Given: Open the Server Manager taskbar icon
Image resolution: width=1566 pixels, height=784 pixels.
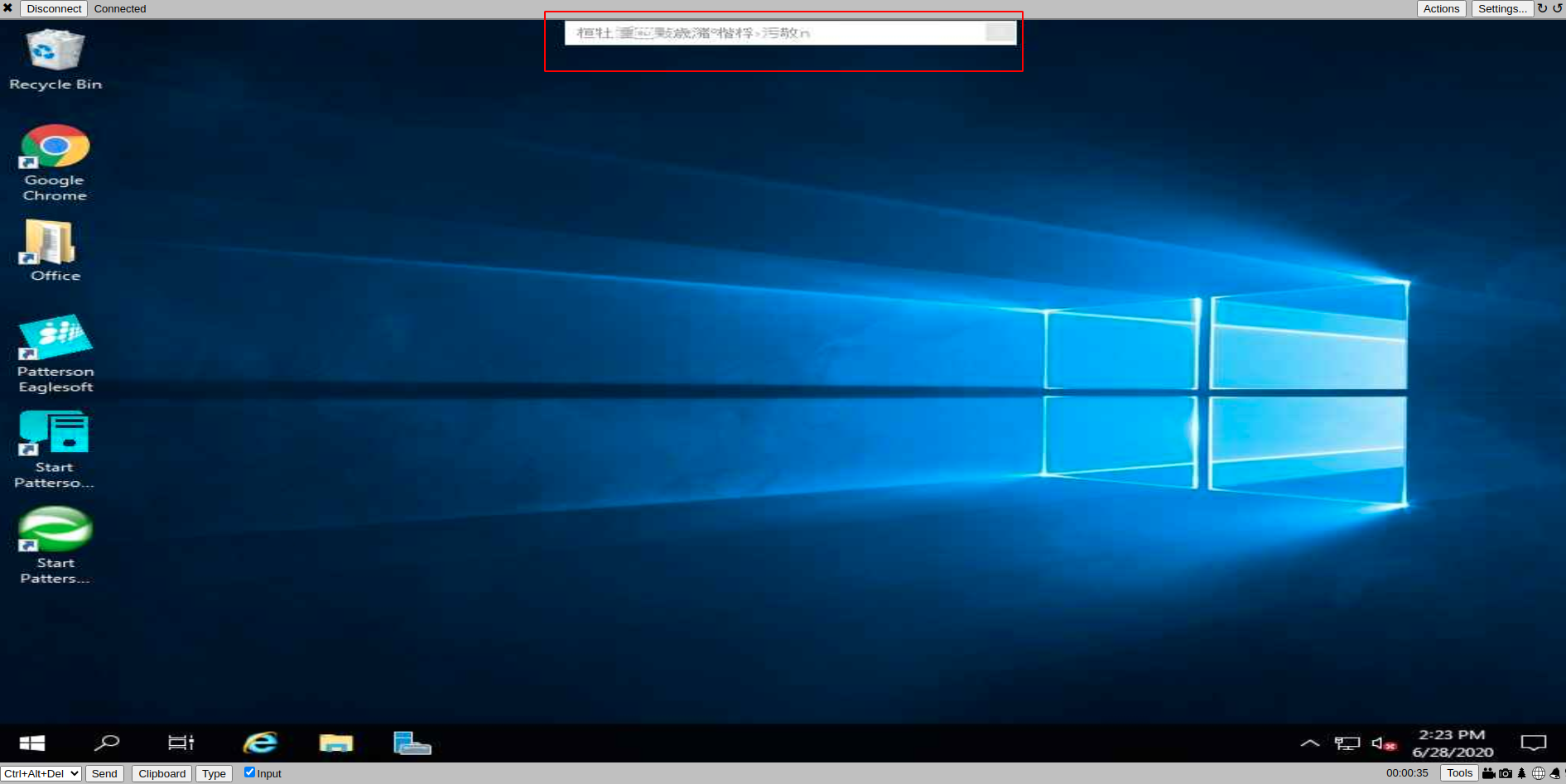Looking at the screenshot, I should 412,743.
